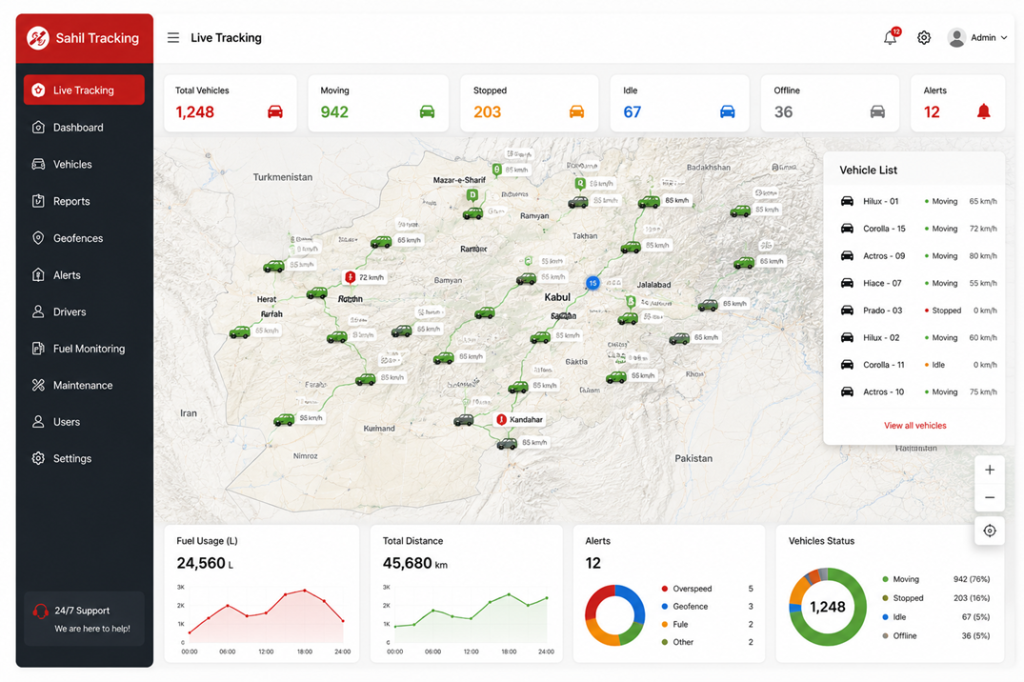Click the Admin avatar picture

click(957, 38)
